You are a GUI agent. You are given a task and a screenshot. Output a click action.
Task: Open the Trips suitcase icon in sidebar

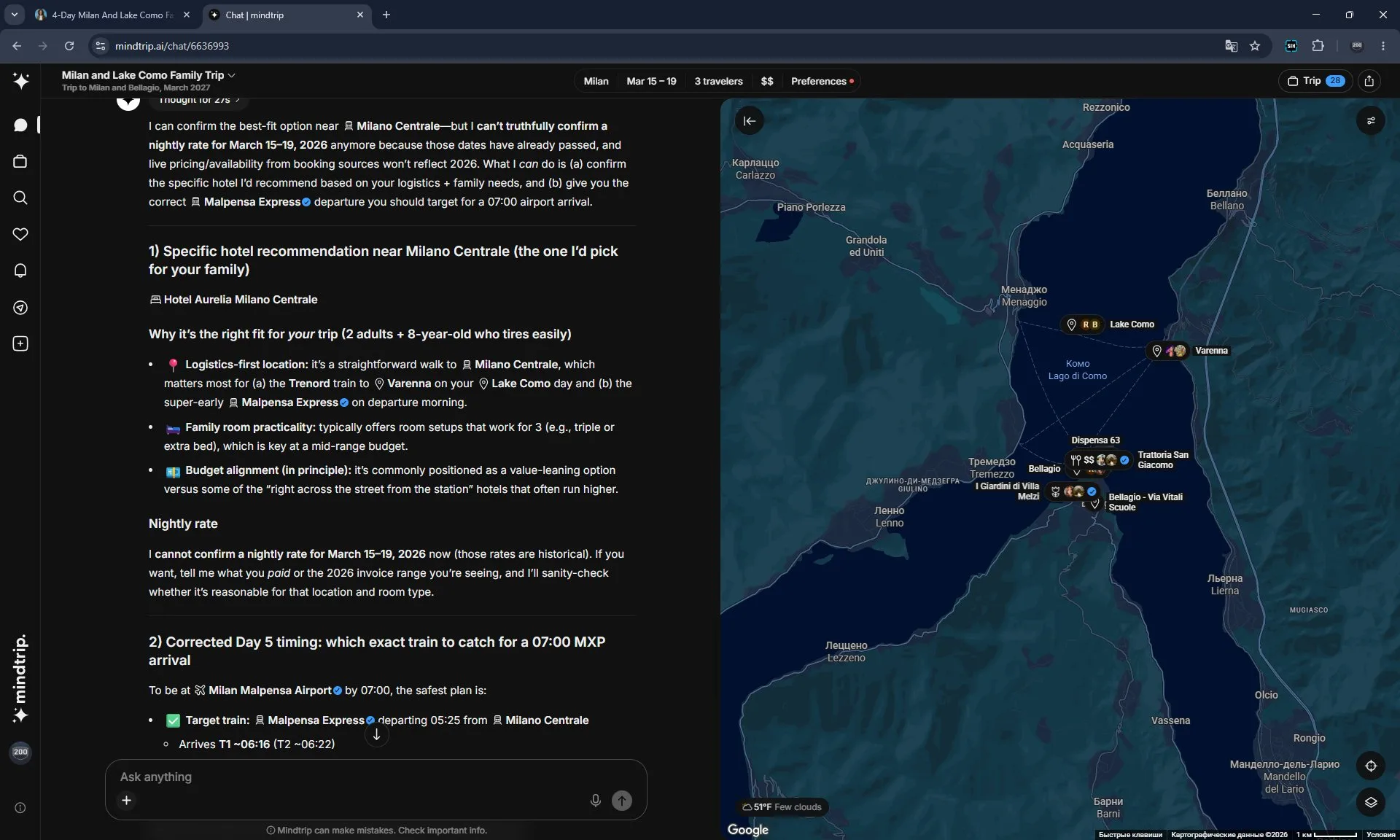[20, 161]
